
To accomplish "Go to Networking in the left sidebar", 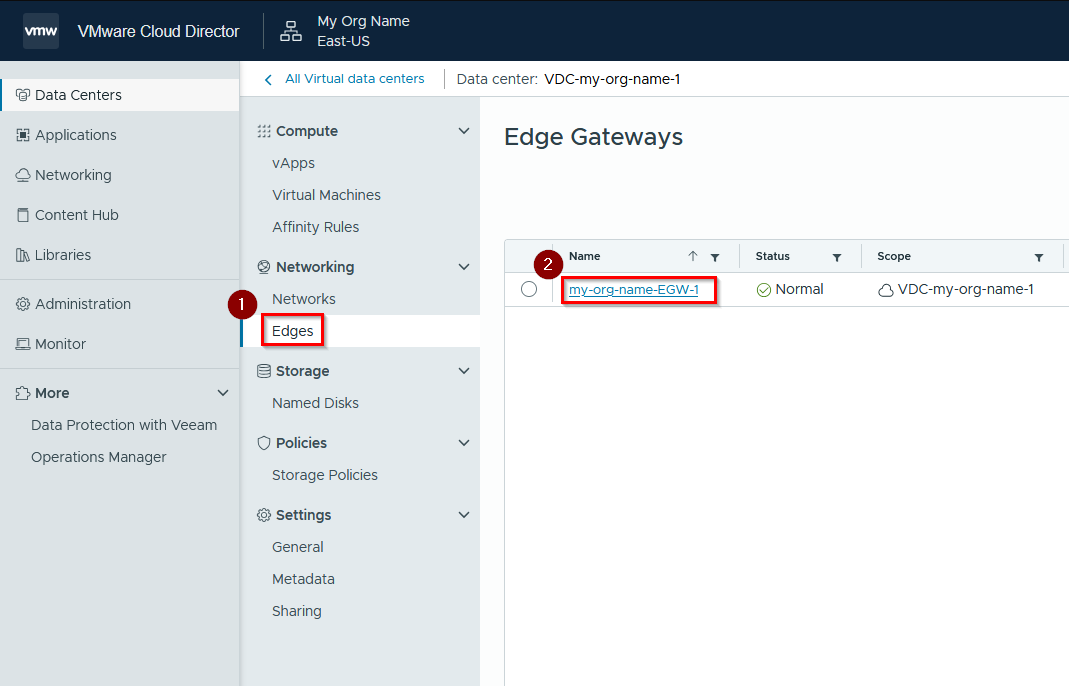I will click(73, 175).
